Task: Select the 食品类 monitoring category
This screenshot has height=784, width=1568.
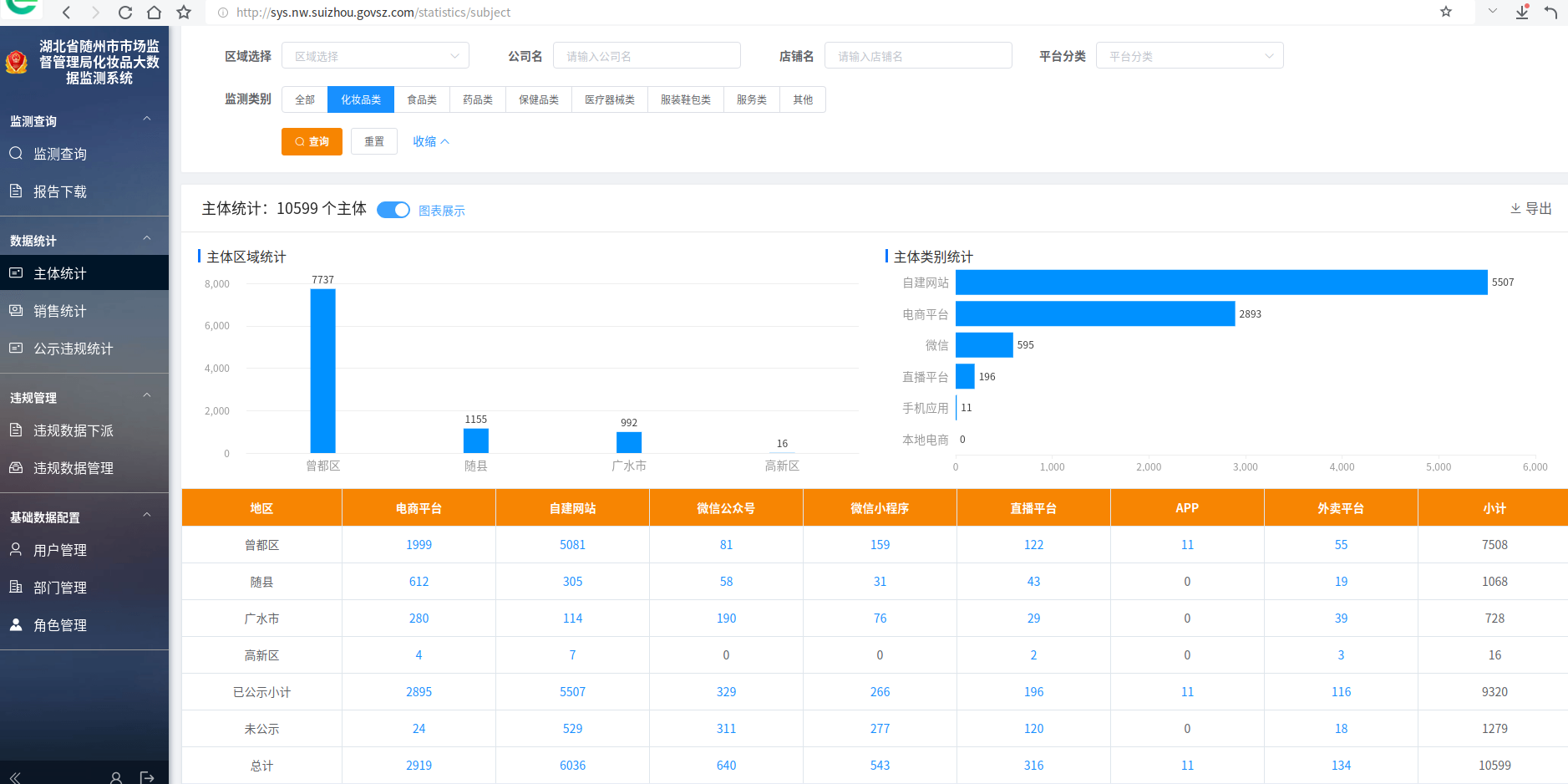Action: point(422,99)
